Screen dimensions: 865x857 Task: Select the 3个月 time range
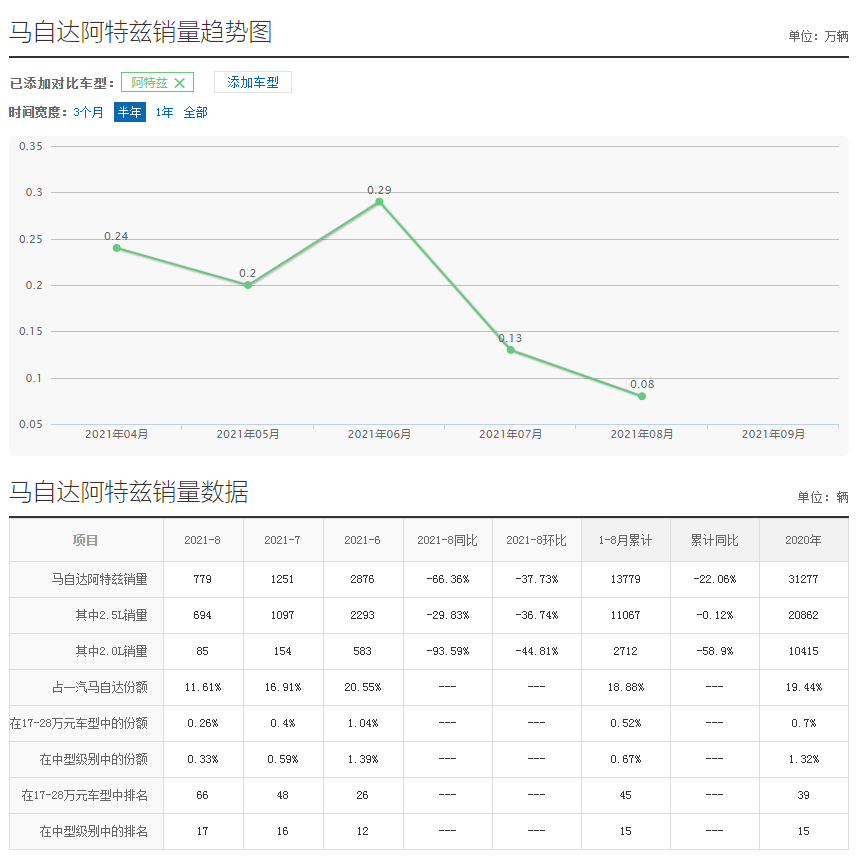coord(88,113)
